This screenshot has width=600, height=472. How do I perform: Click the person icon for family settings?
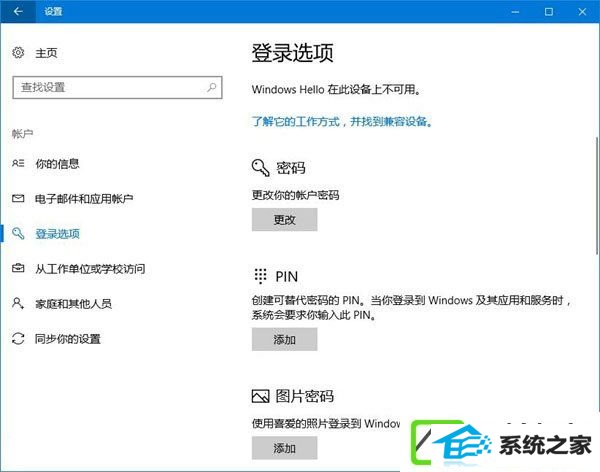tap(18, 304)
